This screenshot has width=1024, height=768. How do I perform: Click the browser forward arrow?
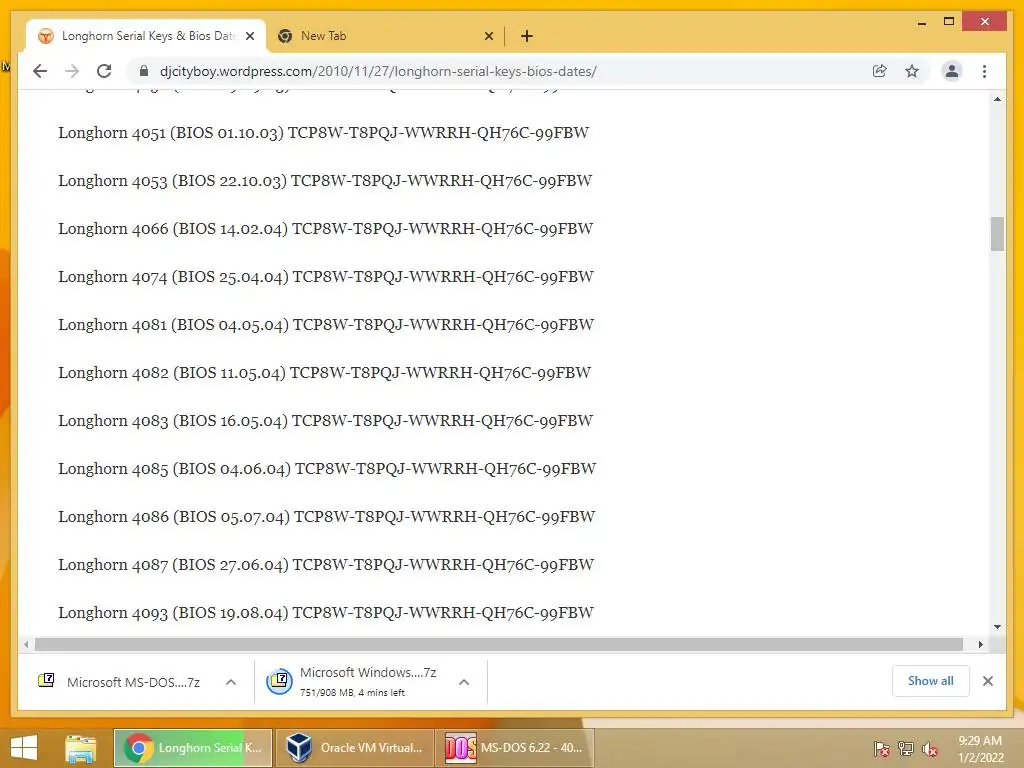tap(72, 71)
